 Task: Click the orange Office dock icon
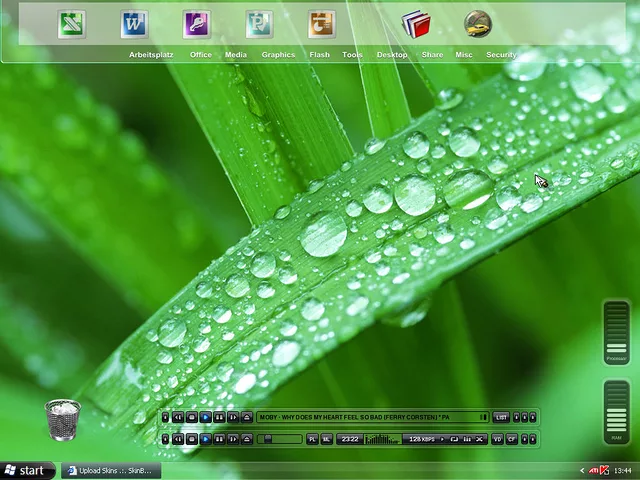coord(322,24)
